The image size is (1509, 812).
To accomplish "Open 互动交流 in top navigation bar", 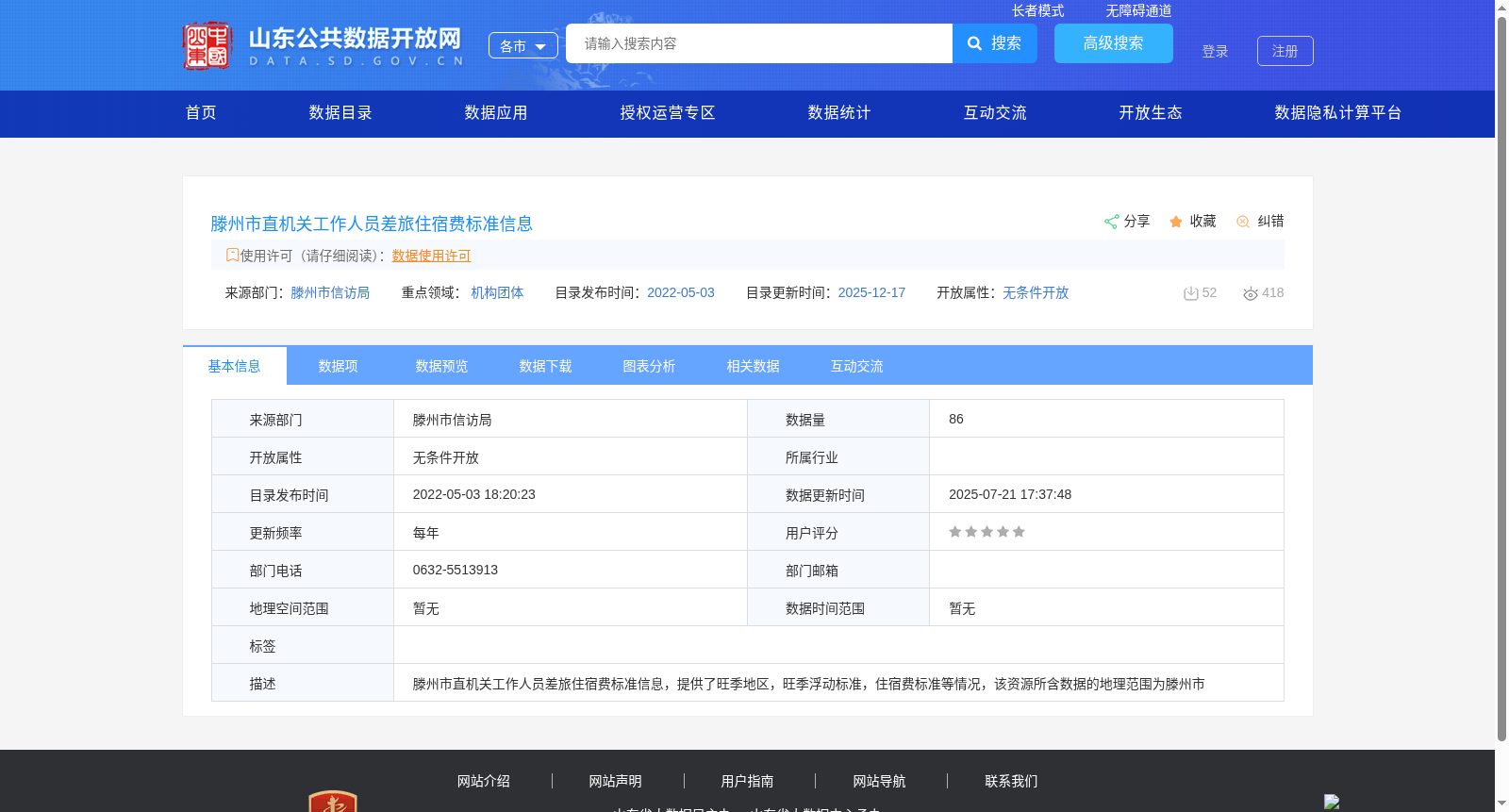I will tap(995, 113).
